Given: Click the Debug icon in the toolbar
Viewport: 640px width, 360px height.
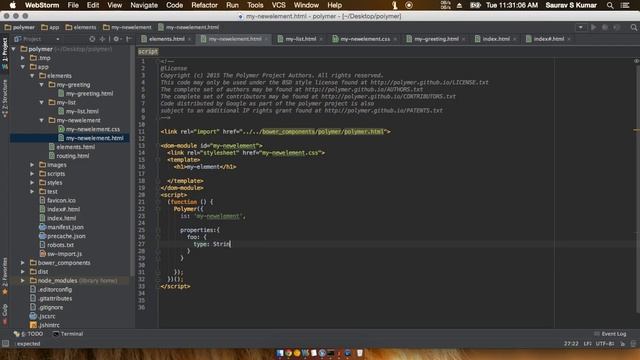Looking at the screenshot, I should click(605, 27).
